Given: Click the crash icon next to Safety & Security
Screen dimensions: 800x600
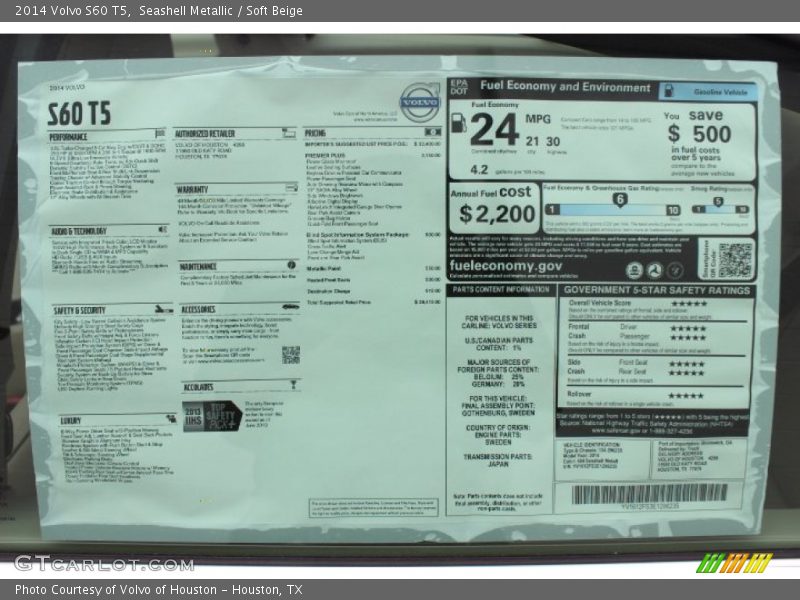Looking at the screenshot, I should [x=163, y=309].
